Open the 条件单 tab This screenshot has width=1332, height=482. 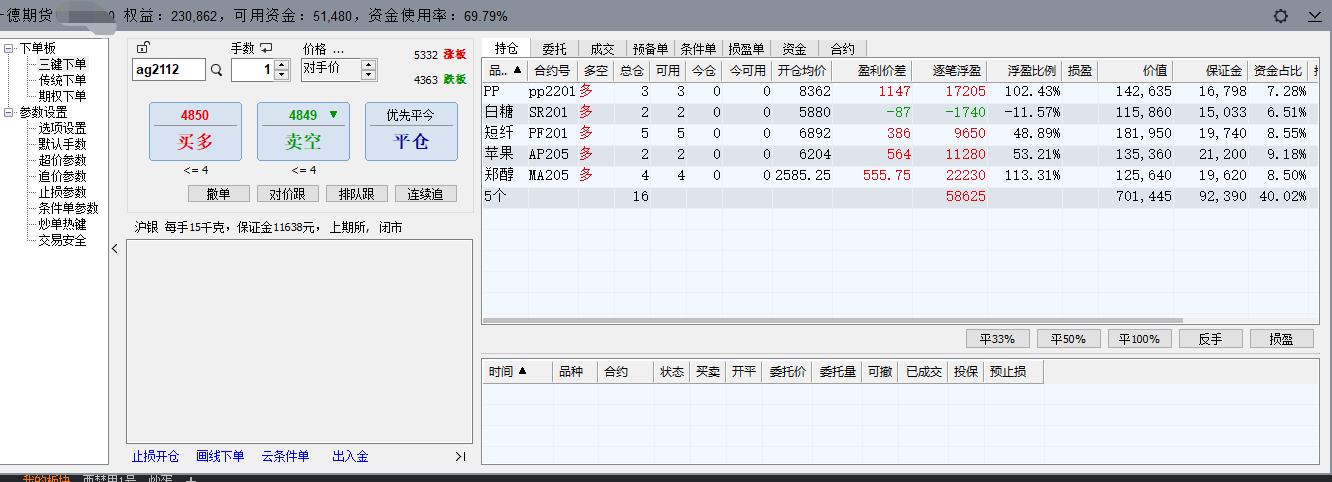[x=698, y=48]
